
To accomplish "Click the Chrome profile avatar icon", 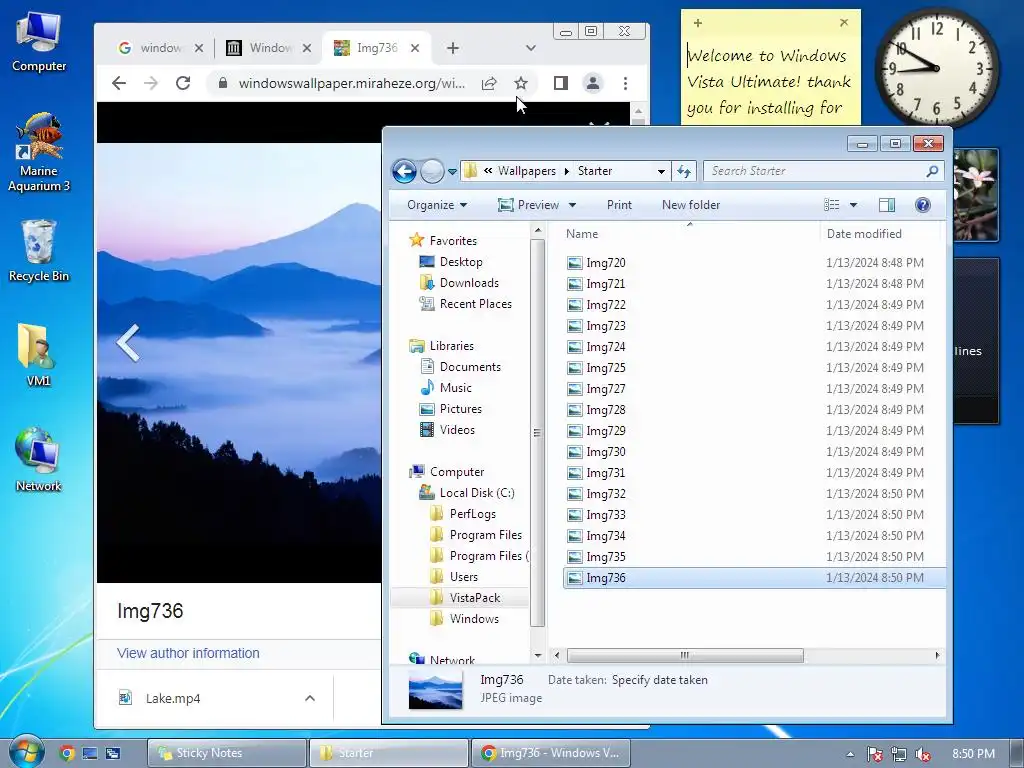I will [x=593, y=83].
